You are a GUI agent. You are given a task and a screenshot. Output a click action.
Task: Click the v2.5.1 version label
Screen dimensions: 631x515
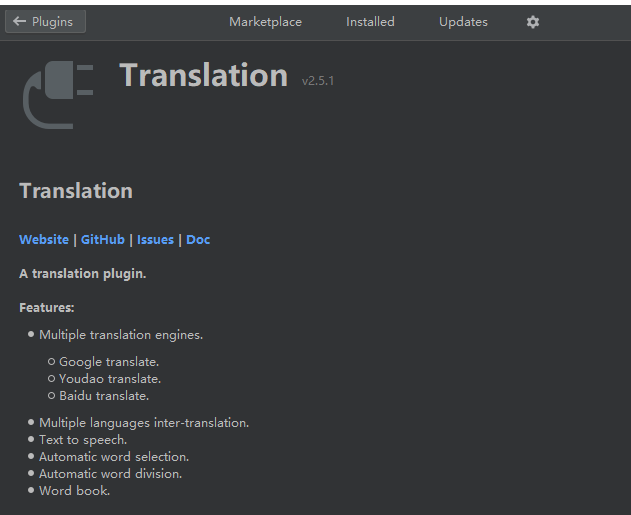(318, 81)
